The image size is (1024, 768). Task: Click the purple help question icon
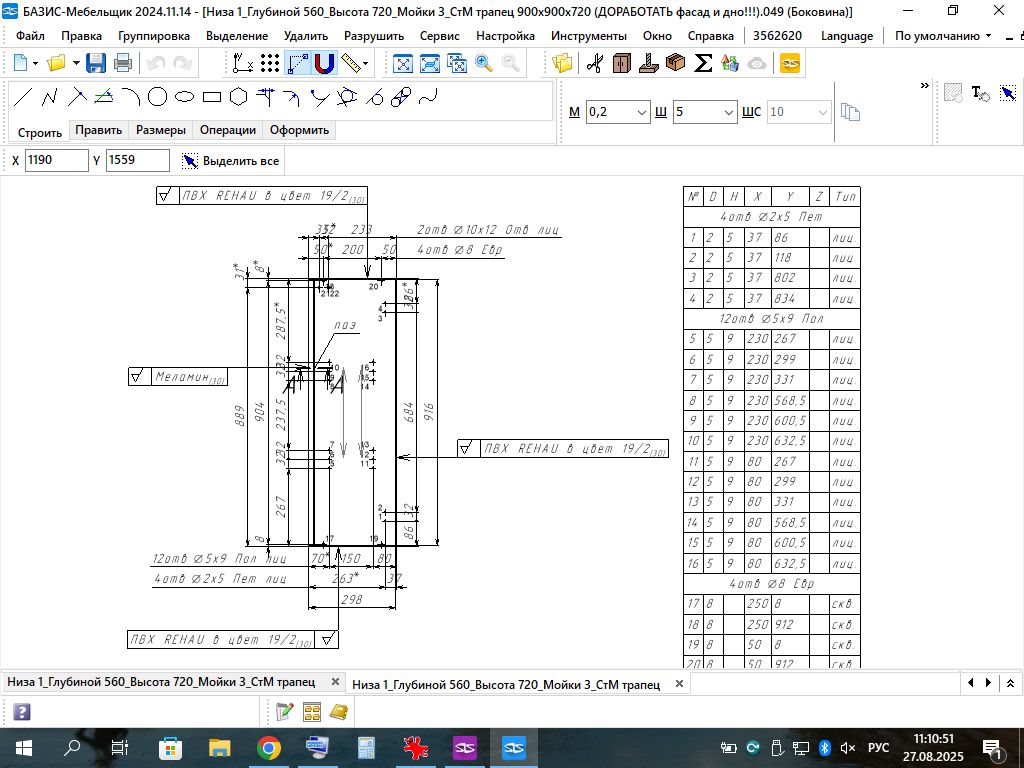[21, 712]
